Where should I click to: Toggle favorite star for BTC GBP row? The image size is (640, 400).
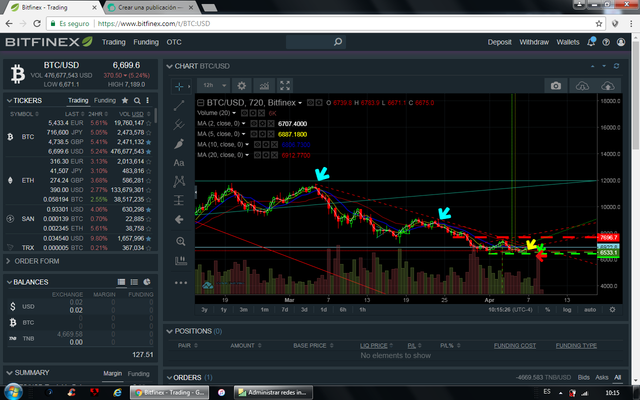[x=149, y=142]
